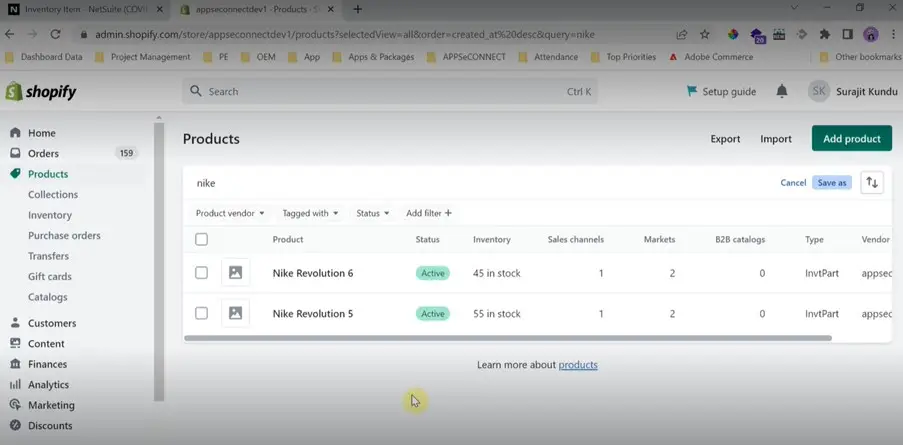Viewport: 903px width, 445px height.
Task: Expand Product vendor filter dropdown
Action: coord(230,213)
